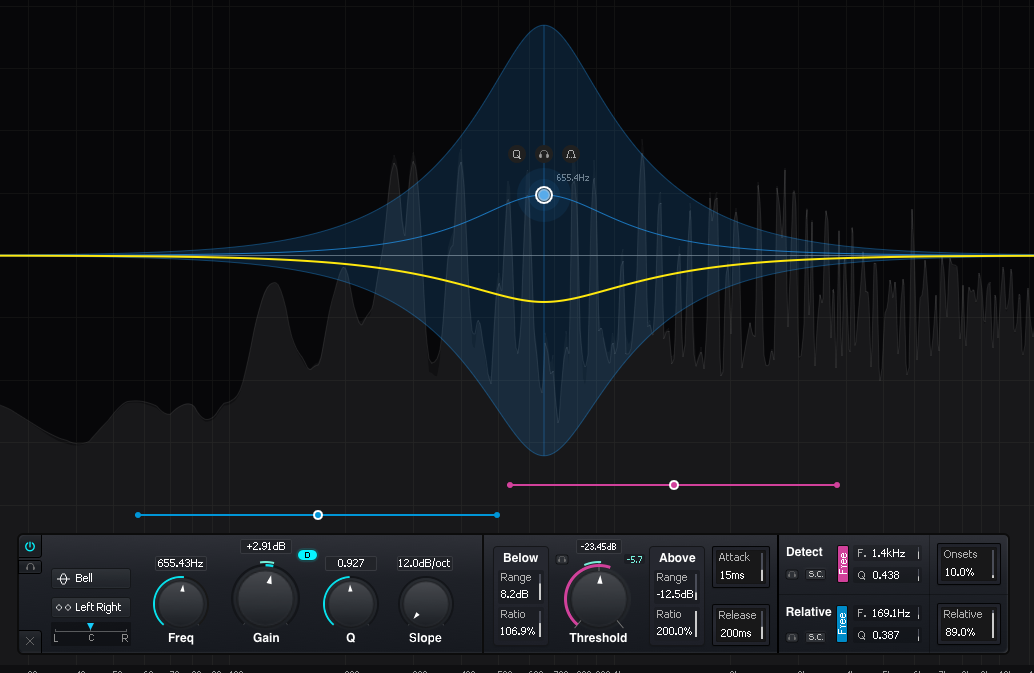Toggle the pink Free mode in the Detect section
The height and width of the screenshot is (673, 1034).
pos(843,563)
